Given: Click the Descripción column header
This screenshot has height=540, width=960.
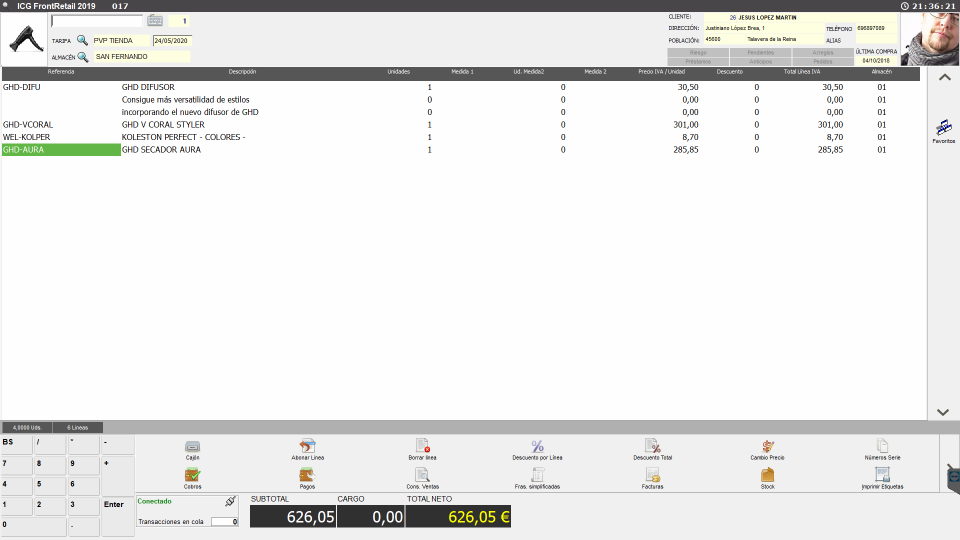Looking at the screenshot, I should 242,72.
